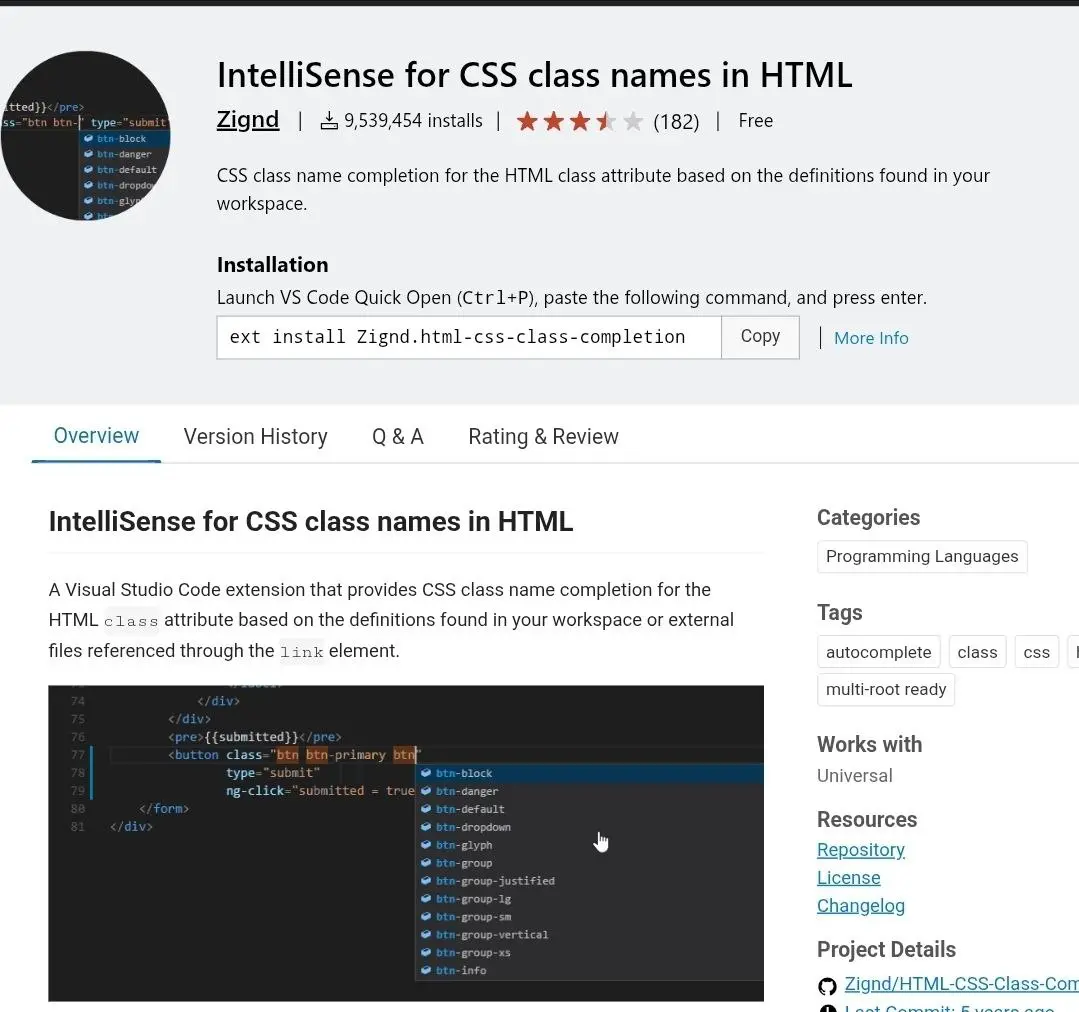The width and height of the screenshot is (1079, 1012).
Task: Open the Repository link
Action: [860, 849]
